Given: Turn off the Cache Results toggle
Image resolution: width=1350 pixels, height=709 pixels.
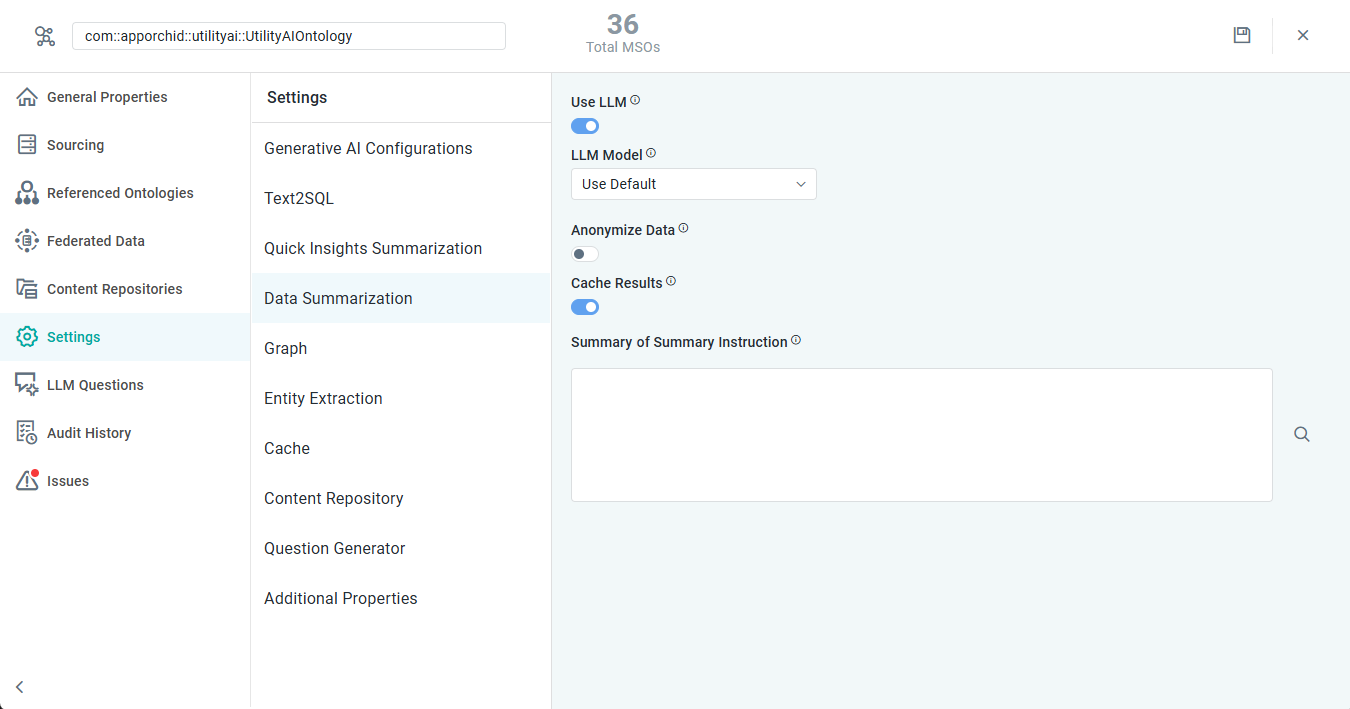Looking at the screenshot, I should click(x=585, y=307).
